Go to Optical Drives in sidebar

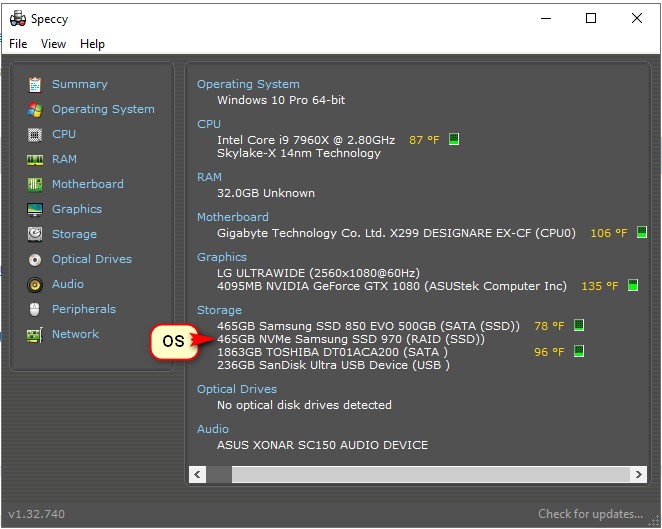point(92,259)
